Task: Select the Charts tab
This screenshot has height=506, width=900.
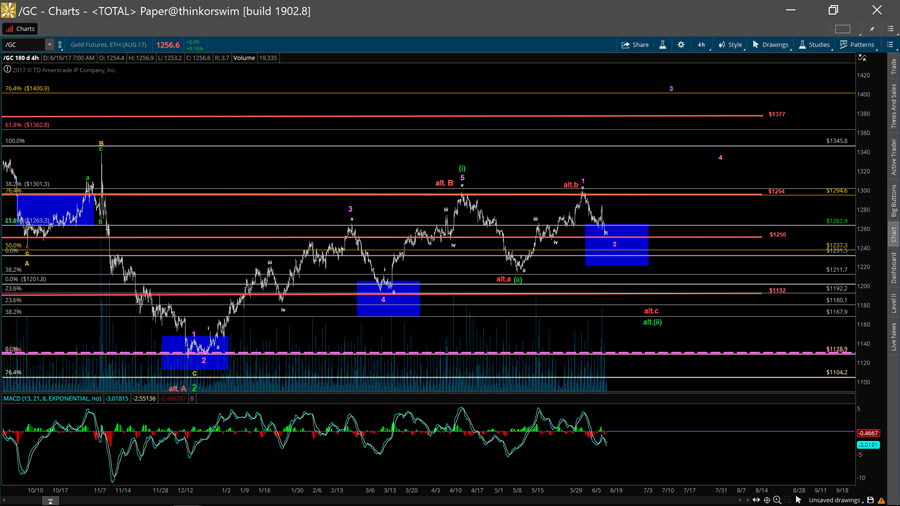Action: click(20, 29)
